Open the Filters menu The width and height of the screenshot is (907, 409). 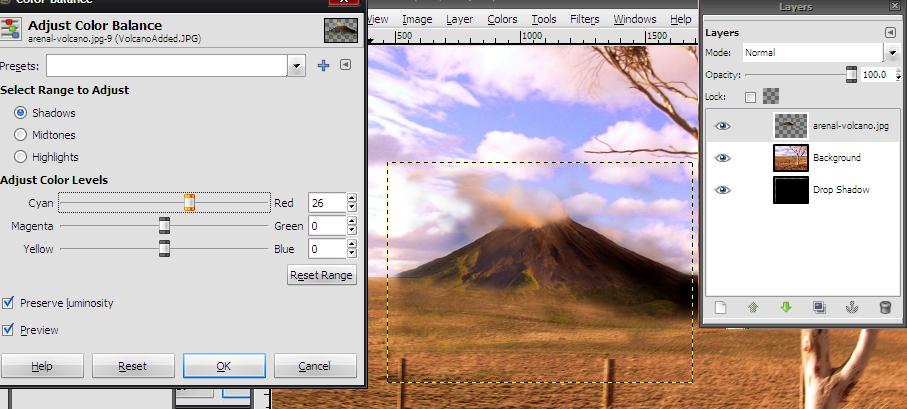pos(585,19)
